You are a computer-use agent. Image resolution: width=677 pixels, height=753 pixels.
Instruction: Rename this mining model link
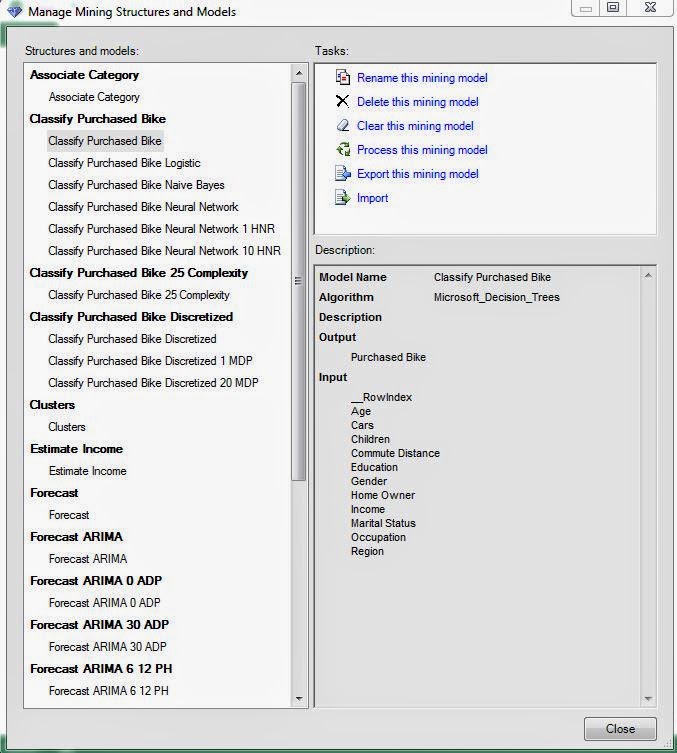click(422, 78)
